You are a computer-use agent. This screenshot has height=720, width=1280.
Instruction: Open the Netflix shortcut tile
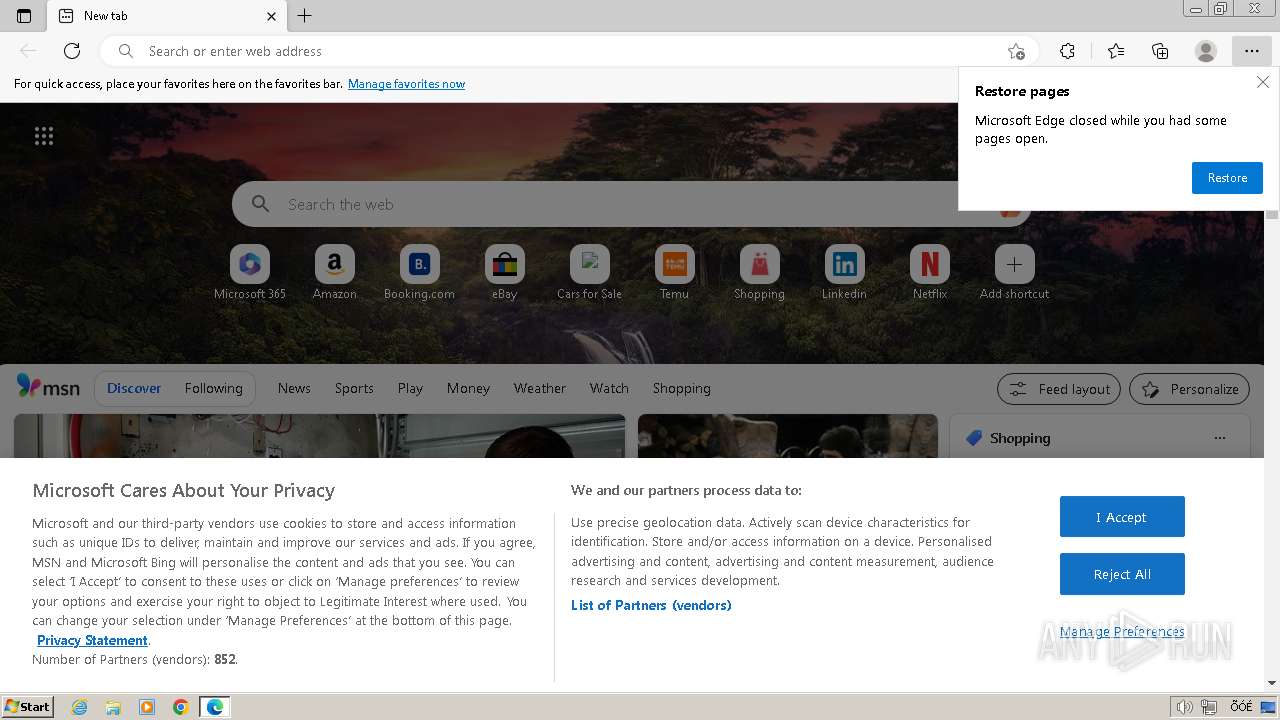tap(930, 272)
